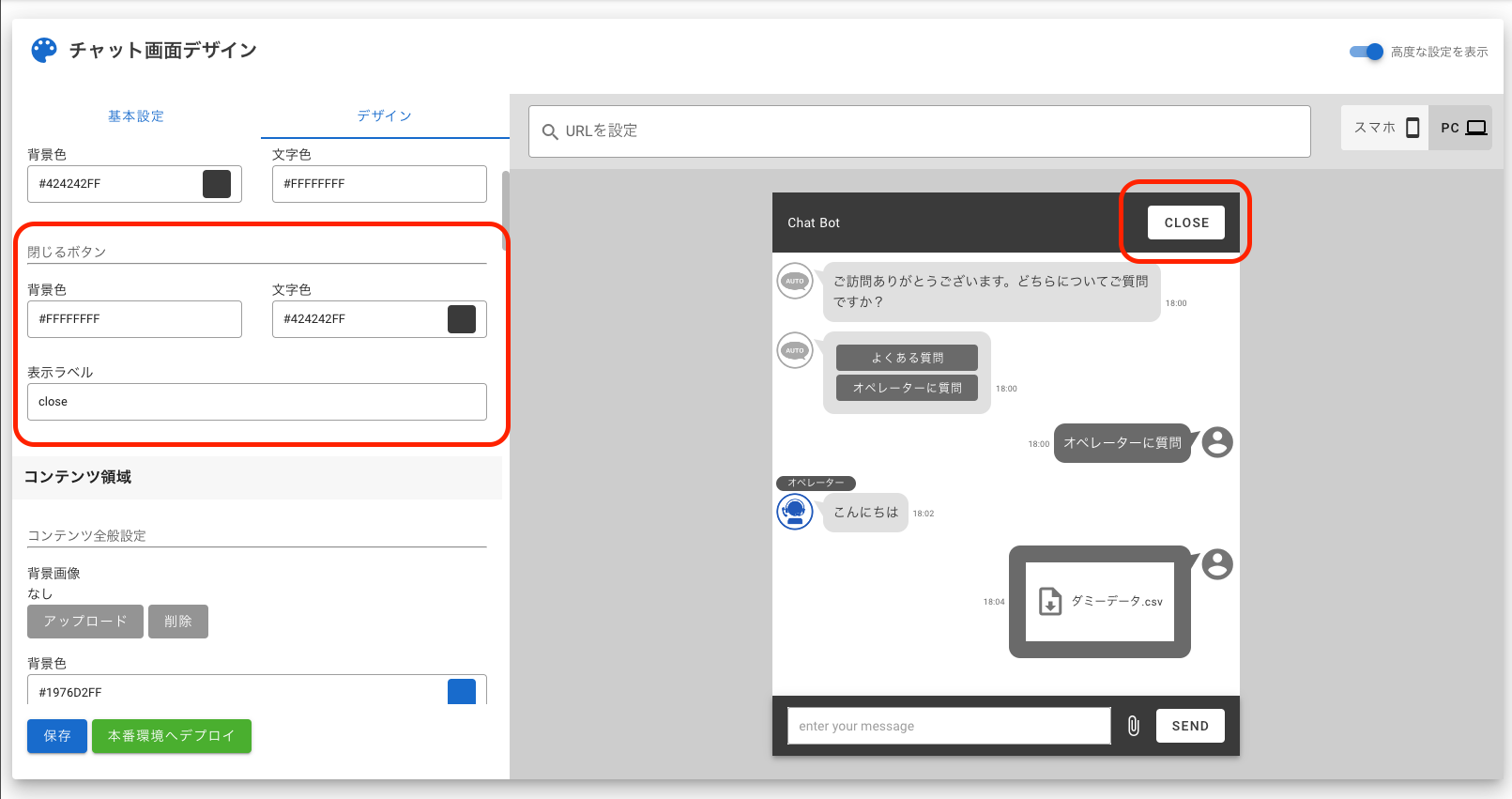Screen dimensions: 1512x799
Task: Open the 基本設定 tab
Action: point(136,116)
